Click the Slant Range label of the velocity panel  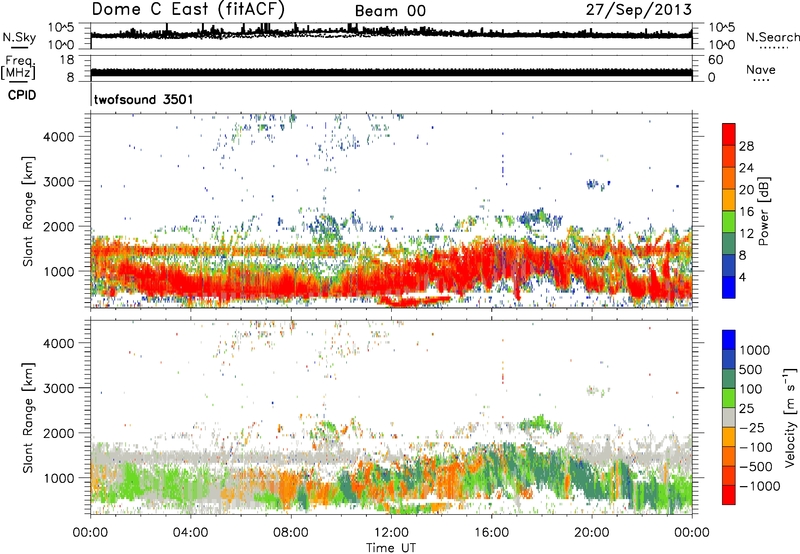[x=28, y=418]
